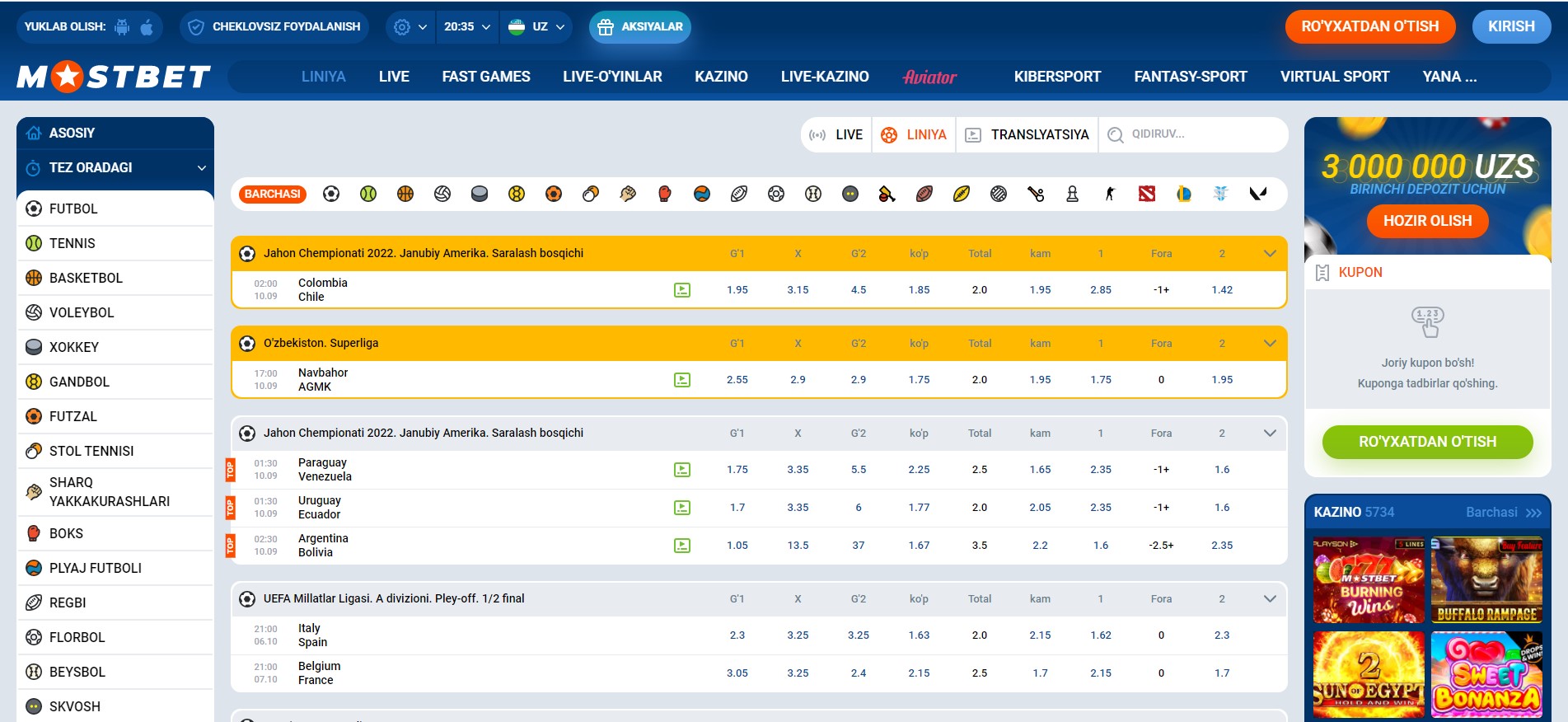This screenshot has width=1568, height=722.
Task: Click the magnifier icon in the search box
Action: coord(1116,135)
